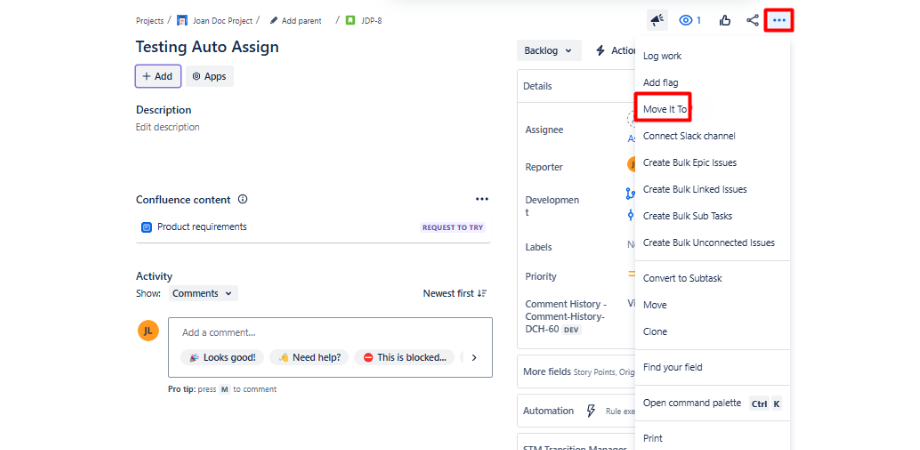The height and width of the screenshot is (450, 920).
Task: Click the Product requirements page icon
Action: pyautogui.click(x=147, y=227)
